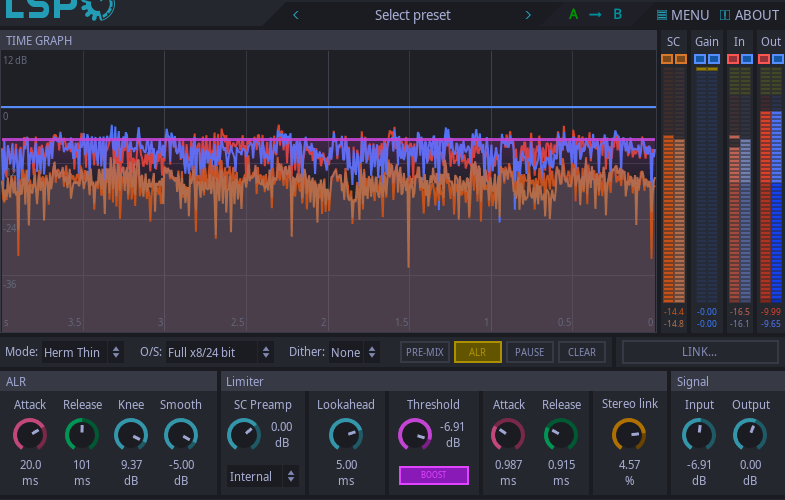The width and height of the screenshot is (785, 500).
Task: Open the ABOUT item
Action: coord(748,15)
